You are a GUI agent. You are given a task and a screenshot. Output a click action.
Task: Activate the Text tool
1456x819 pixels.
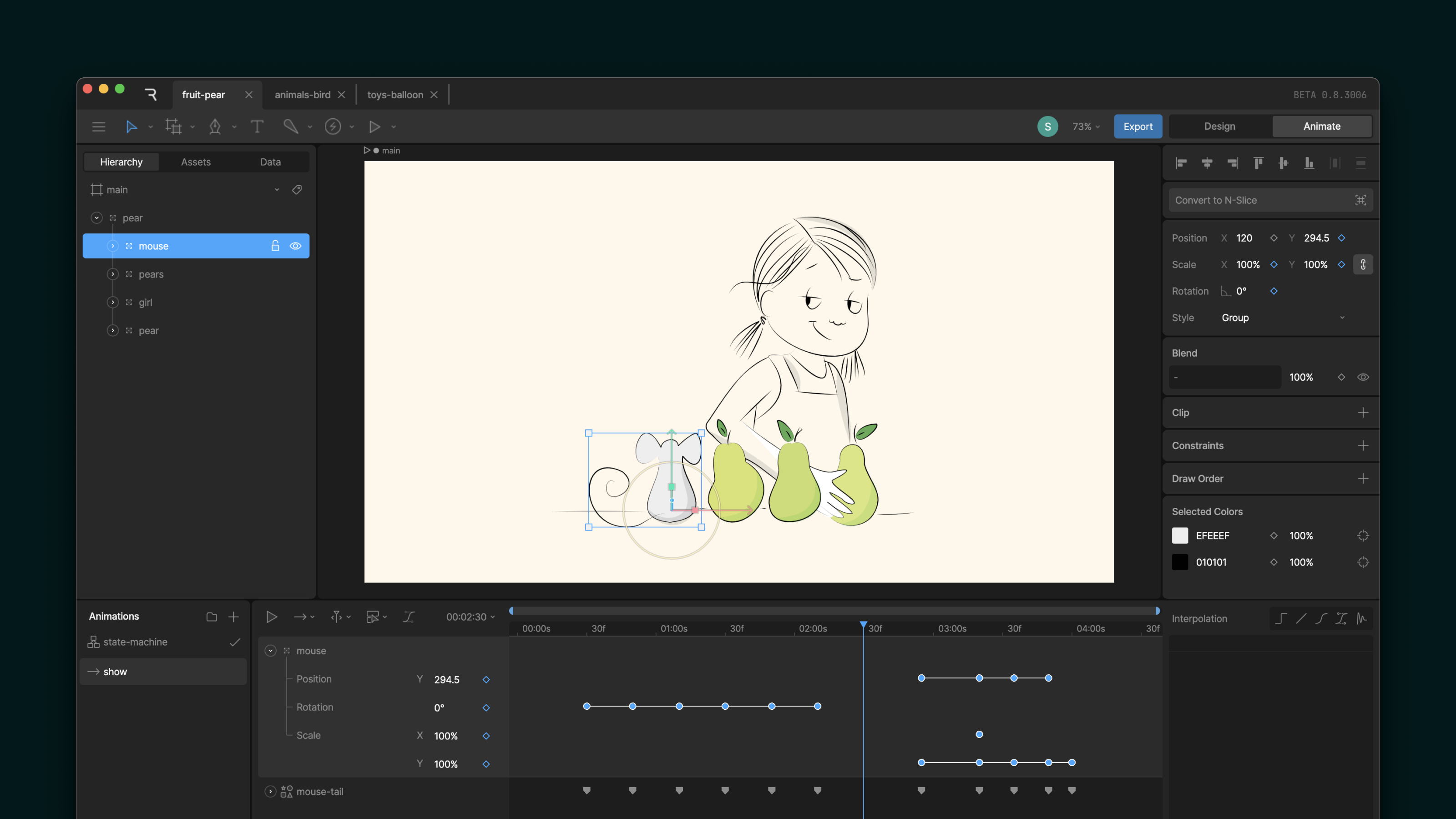[x=257, y=126]
